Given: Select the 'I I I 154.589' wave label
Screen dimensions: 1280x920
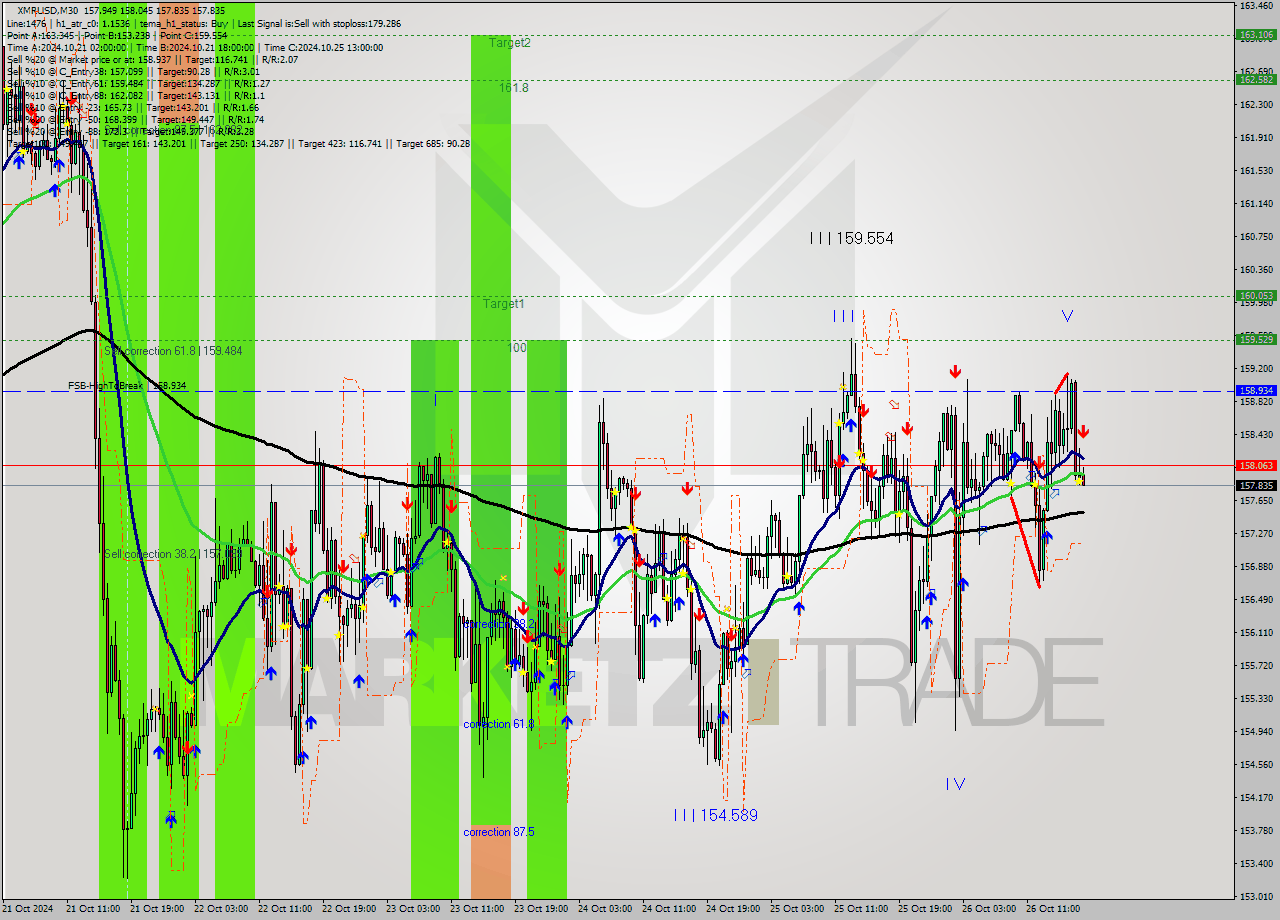Looking at the screenshot, I should (x=716, y=816).
